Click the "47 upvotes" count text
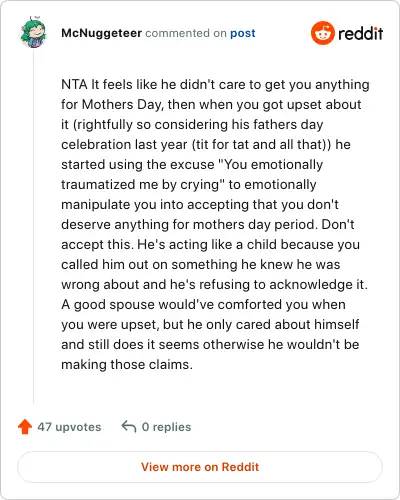Viewport: 400px width, 500px height. pyautogui.click(x=69, y=427)
